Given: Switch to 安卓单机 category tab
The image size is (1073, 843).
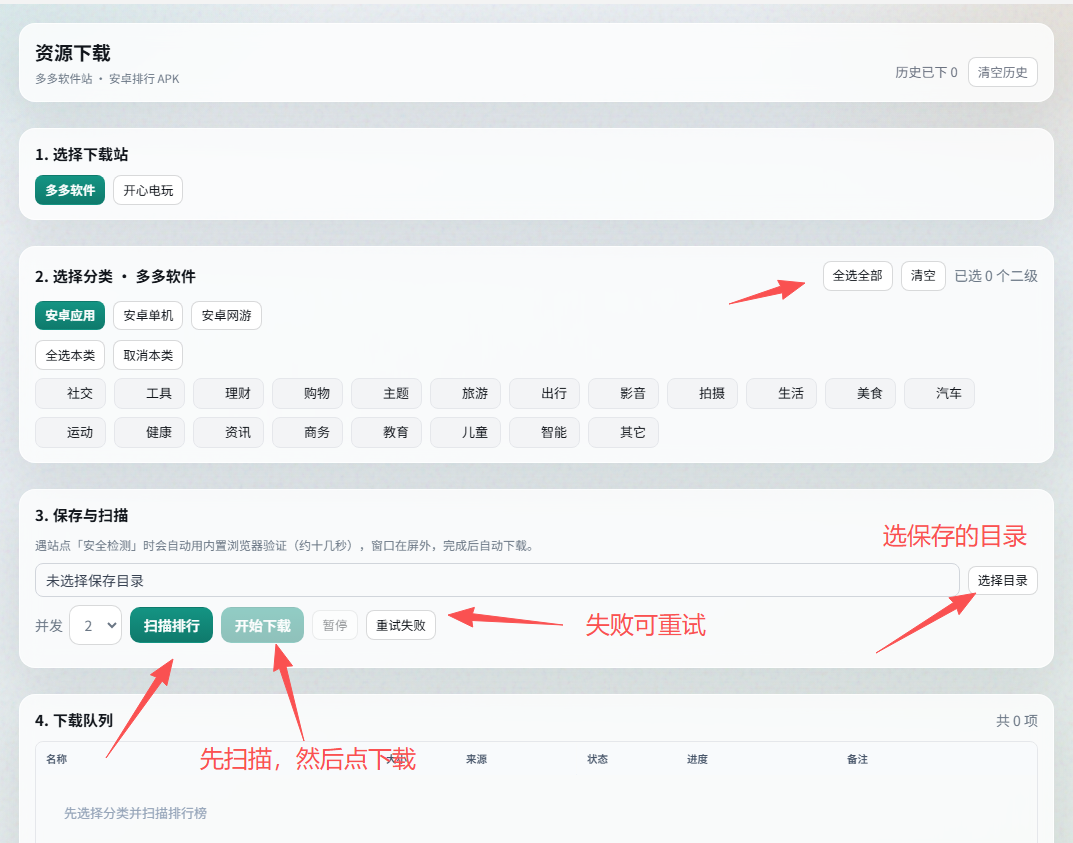Looking at the screenshot, I should coord(148,315).
